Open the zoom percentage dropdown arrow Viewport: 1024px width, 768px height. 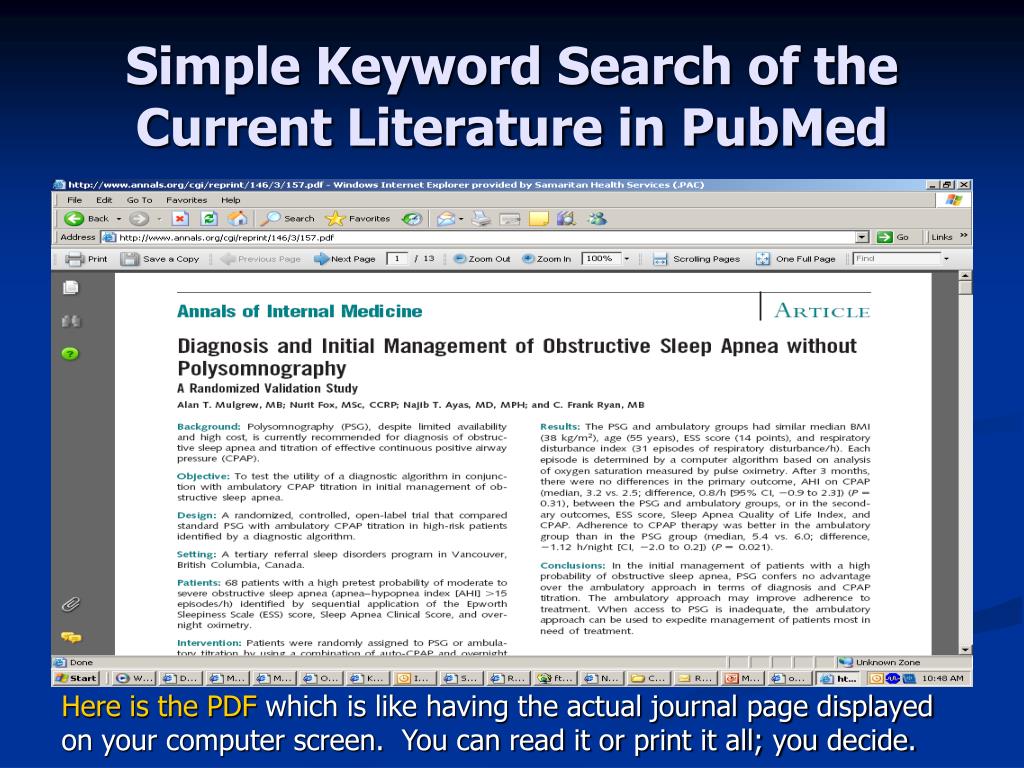pyautogui.click(x=626, y=259)
